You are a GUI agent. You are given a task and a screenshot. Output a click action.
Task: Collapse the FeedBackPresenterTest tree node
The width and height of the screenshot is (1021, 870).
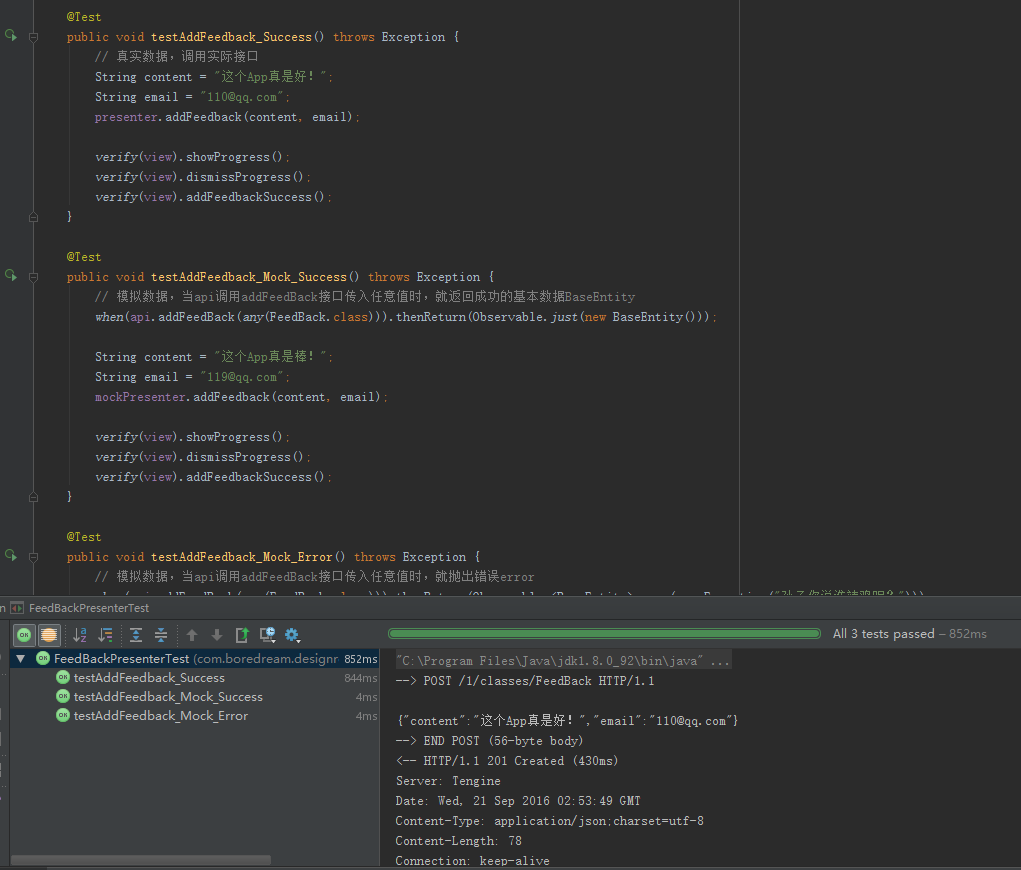[21, 659]
